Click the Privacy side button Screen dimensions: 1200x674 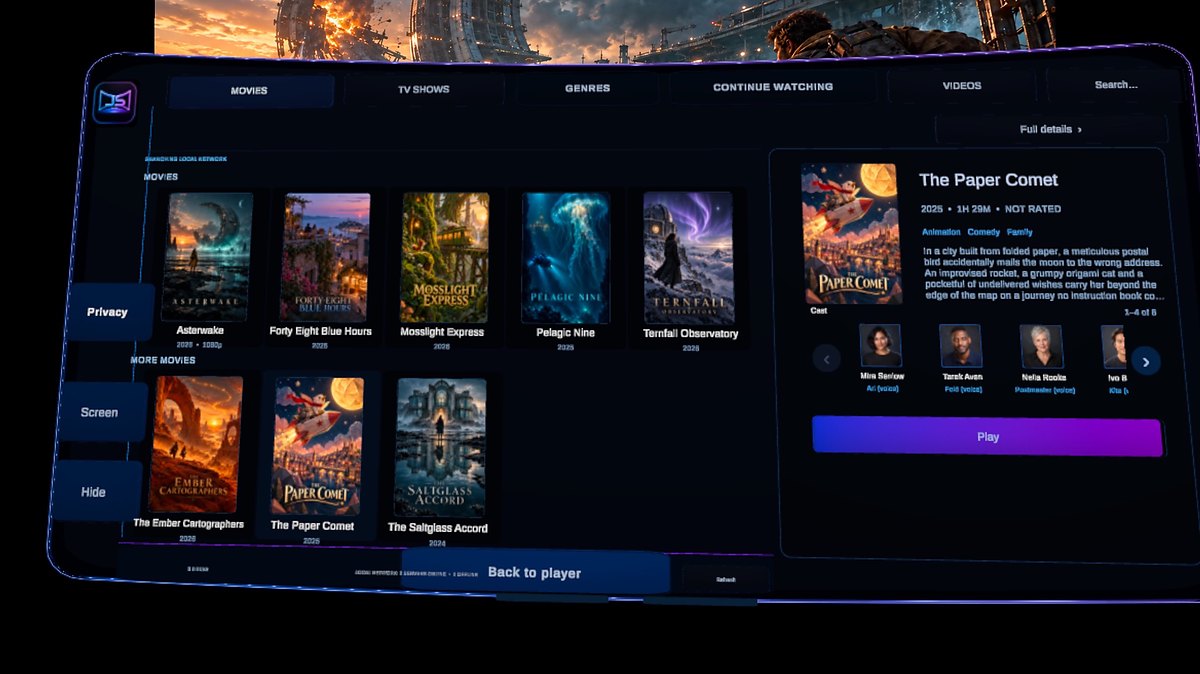(107, 312)
